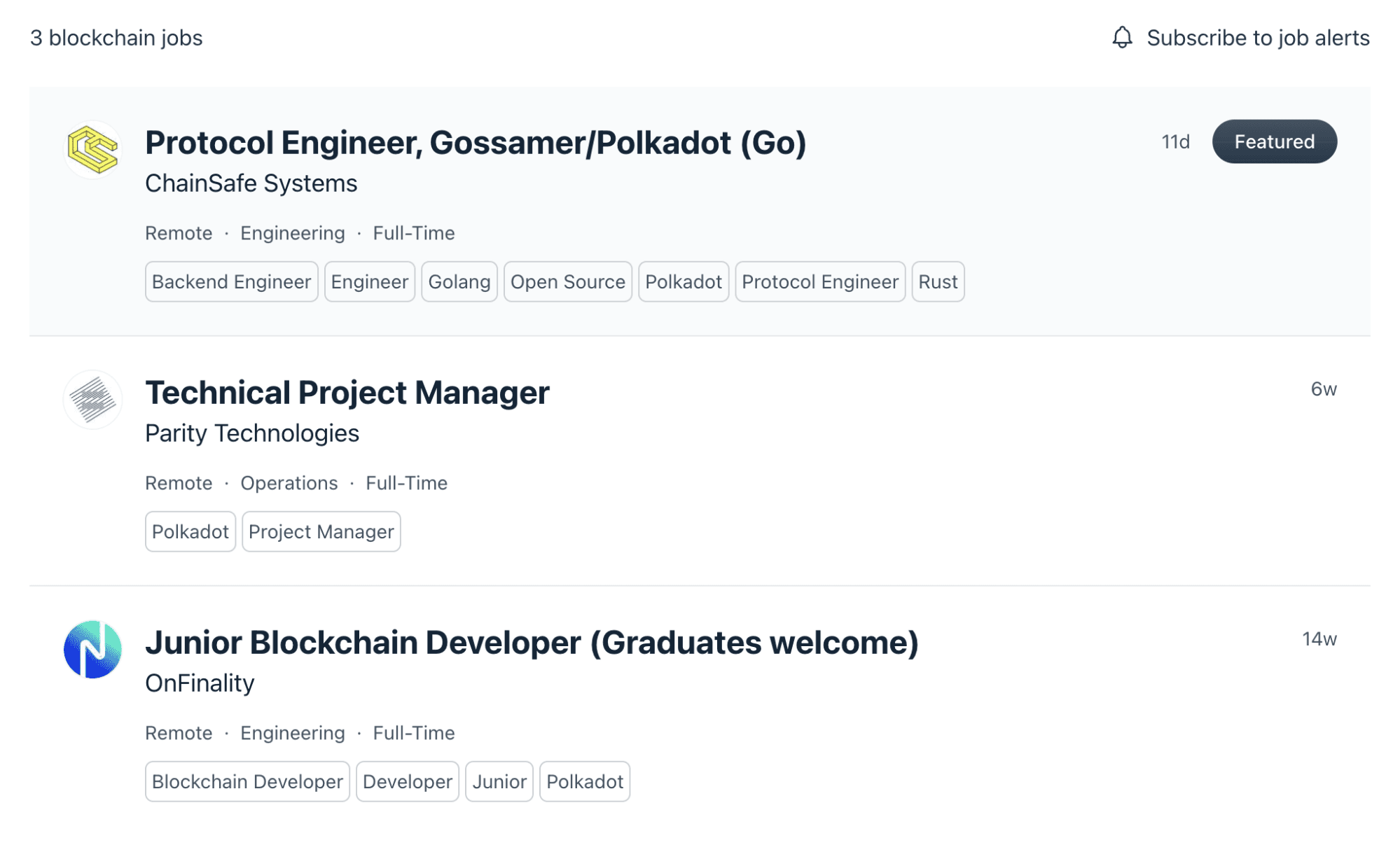The height and width of the screenshot is (859, 1400).
Task: Click Full-Time in the ChainSafe job details
Action: tap(414, 233)
